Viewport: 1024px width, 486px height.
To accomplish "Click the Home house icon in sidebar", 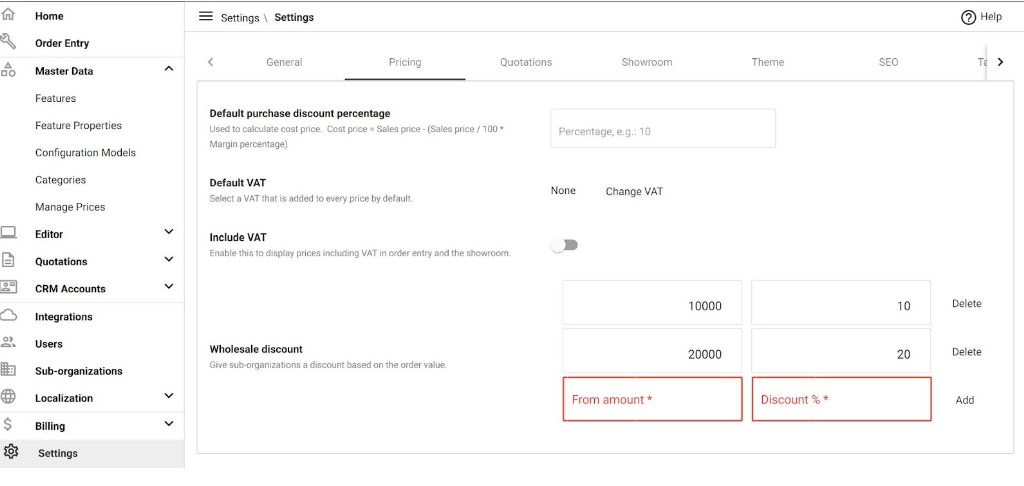I will [8, 15].
